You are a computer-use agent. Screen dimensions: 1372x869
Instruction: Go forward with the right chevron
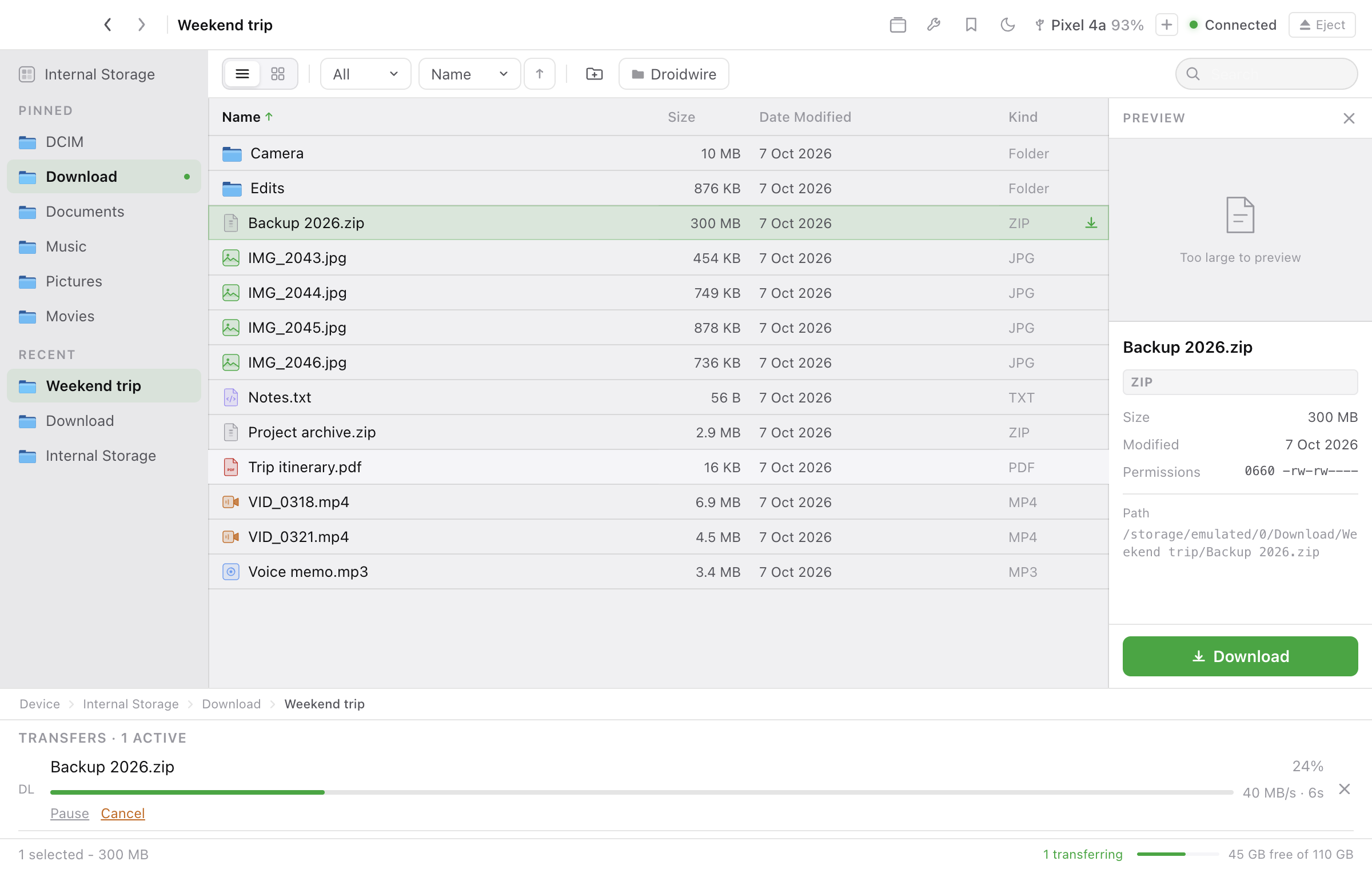(141, 25)
